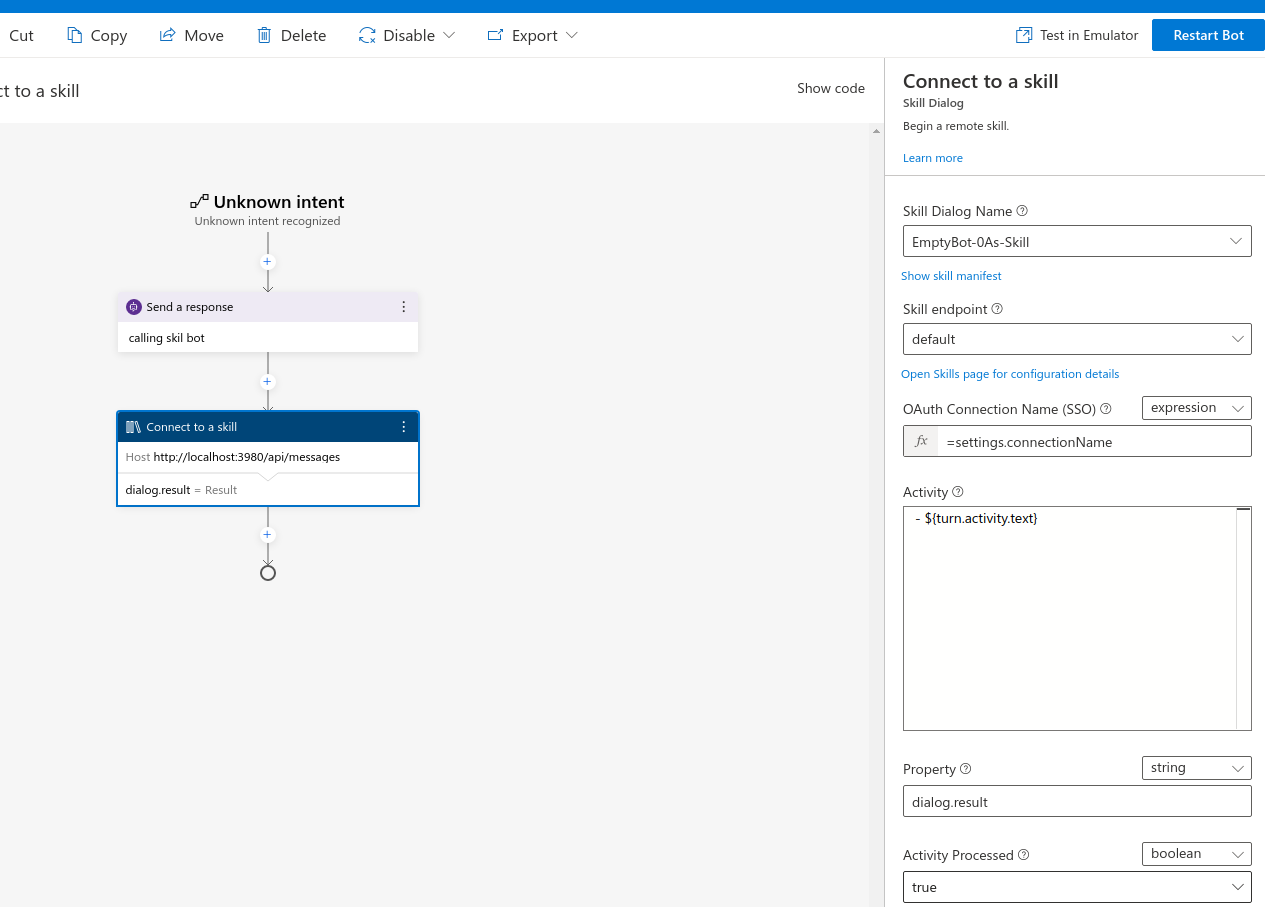Click Show code in the editor header

point(831,88)
